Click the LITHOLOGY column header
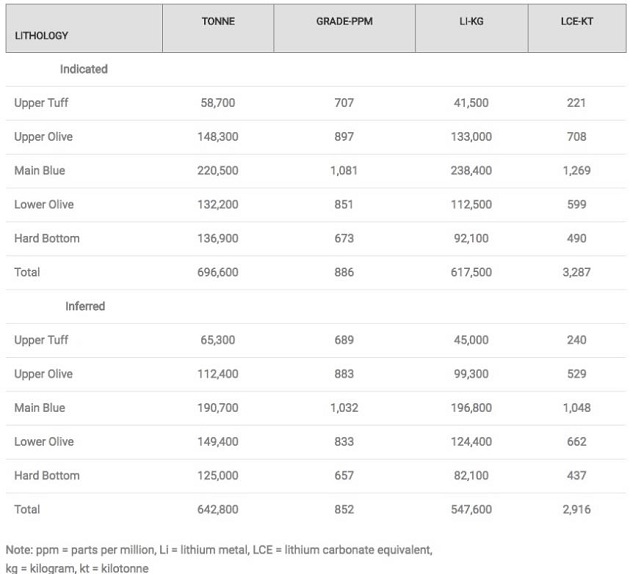630x574 pixels. pyautogui.click(x=42, y=35)
